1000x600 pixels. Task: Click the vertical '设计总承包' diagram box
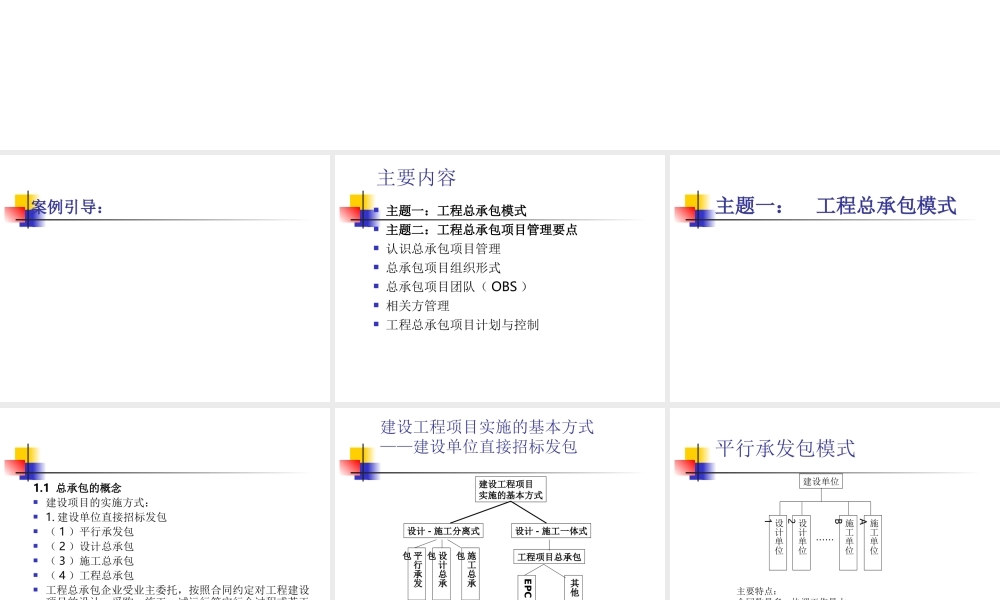[442, 573]
